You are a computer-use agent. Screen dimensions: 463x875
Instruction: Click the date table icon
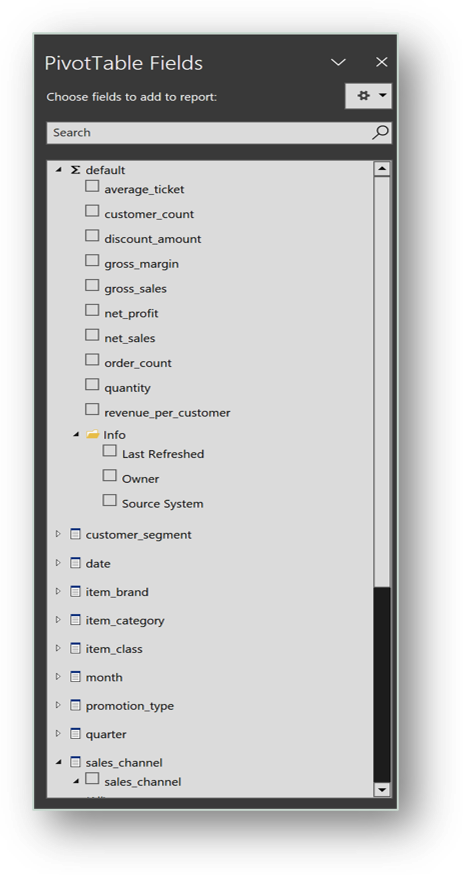[75, 562]
